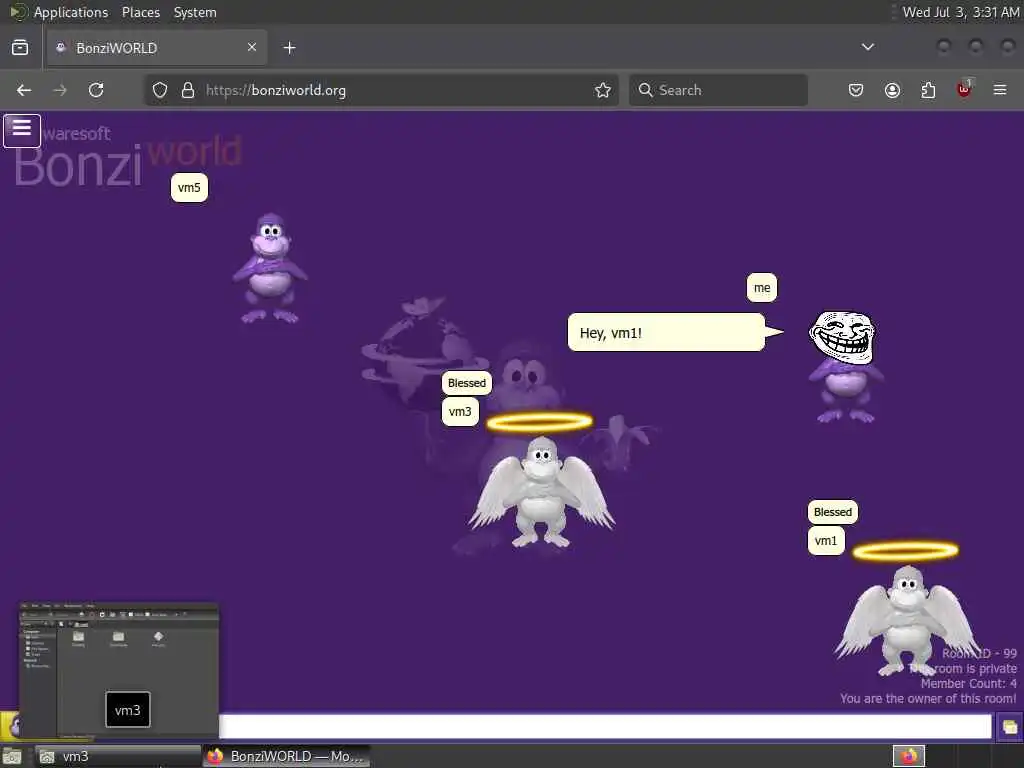Close the BonziWORLD tab
The image size is (1024, 768).
coord(251,47)
